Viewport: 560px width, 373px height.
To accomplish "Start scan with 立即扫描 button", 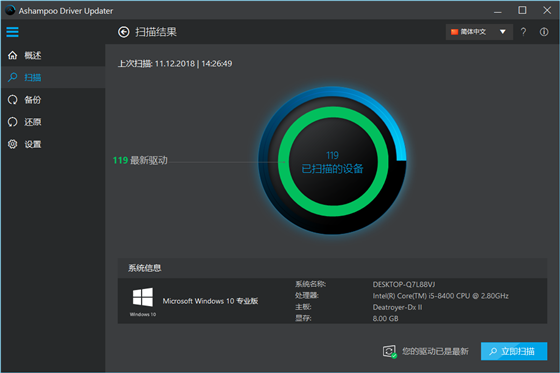I will pyautogui.click(x=514, y=351).
